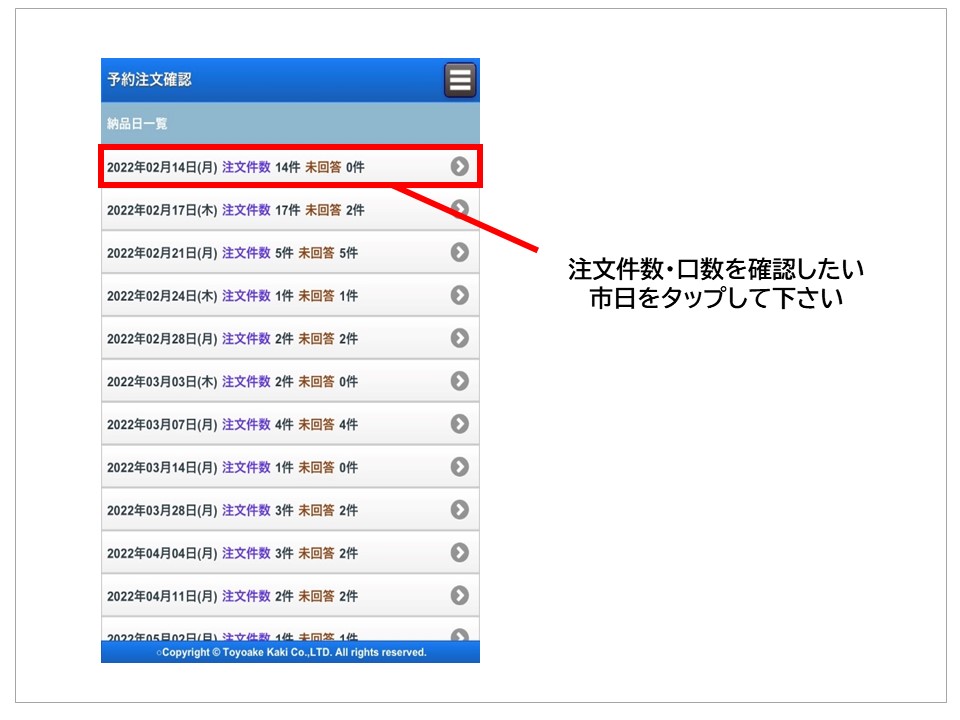Tap arrow icon for 2022年02月28日 row
960x720 pixels.
[x=459, y=338]
